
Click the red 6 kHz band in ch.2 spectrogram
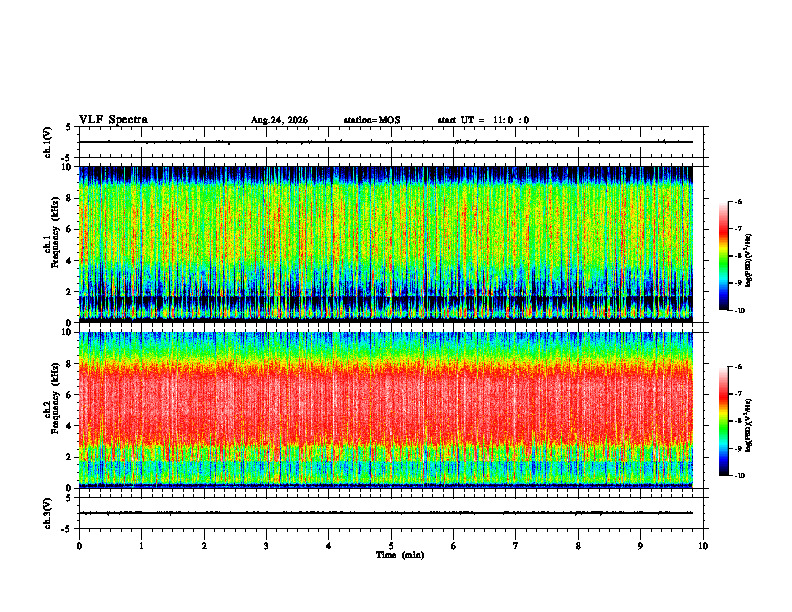point(386,395)
